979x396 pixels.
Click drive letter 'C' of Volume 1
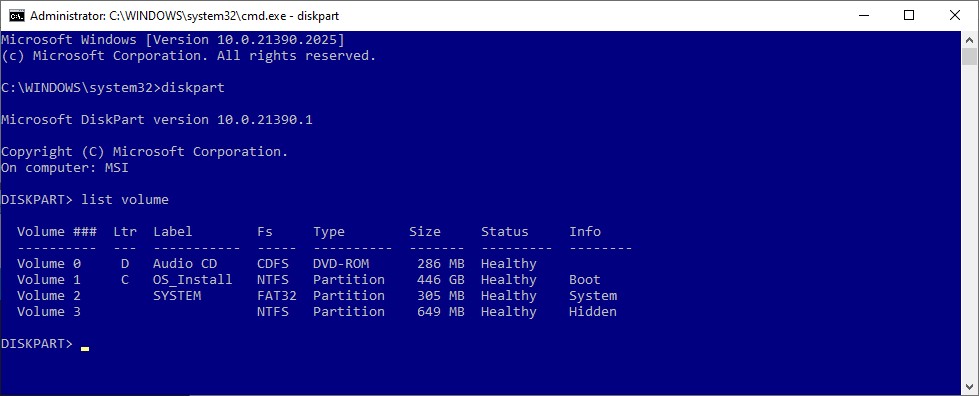pos(125,280)
